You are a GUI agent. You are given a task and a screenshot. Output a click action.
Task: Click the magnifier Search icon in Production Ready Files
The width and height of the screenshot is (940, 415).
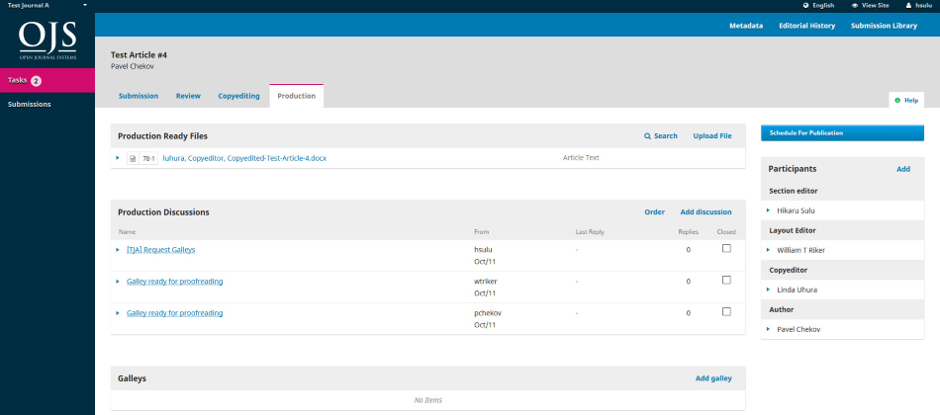click(647, 136)
